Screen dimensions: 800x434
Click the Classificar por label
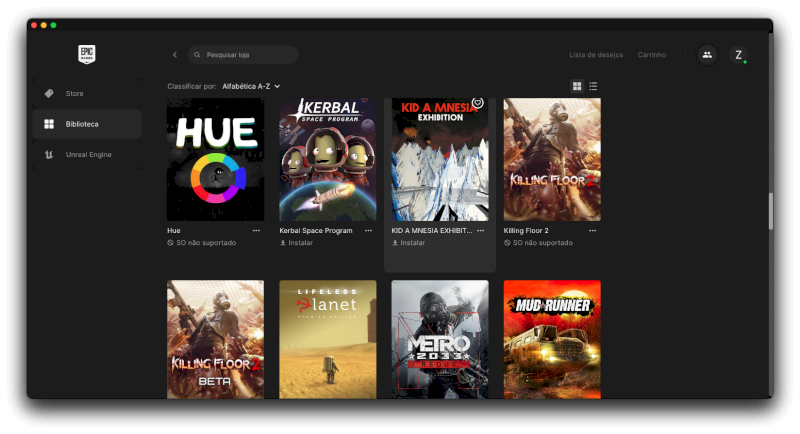pos(192,86)
